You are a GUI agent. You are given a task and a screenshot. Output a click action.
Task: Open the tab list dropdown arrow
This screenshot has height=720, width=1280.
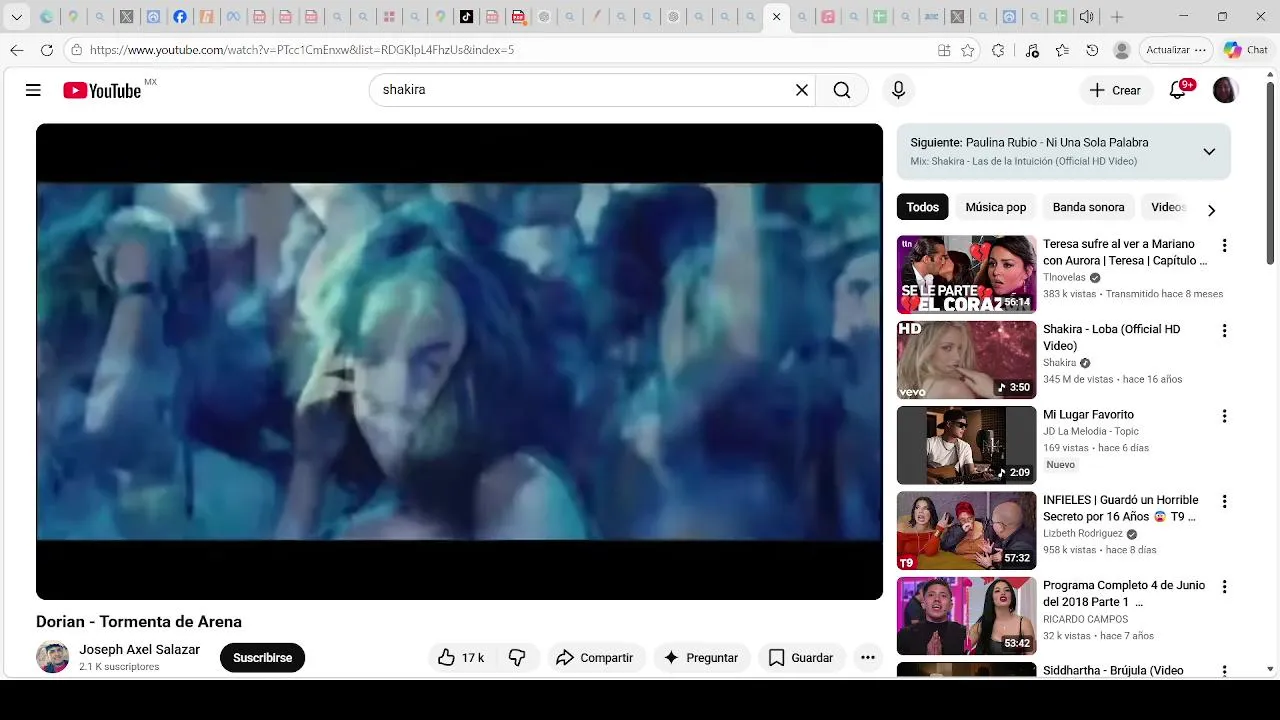(16, 17)
